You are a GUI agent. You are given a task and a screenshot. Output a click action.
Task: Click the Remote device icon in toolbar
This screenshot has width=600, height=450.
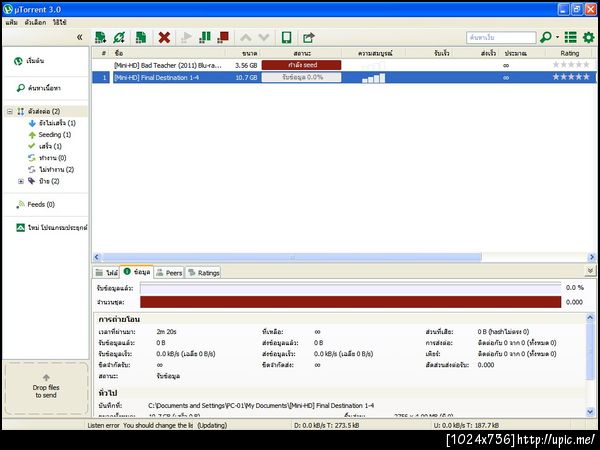pos(286,38)
